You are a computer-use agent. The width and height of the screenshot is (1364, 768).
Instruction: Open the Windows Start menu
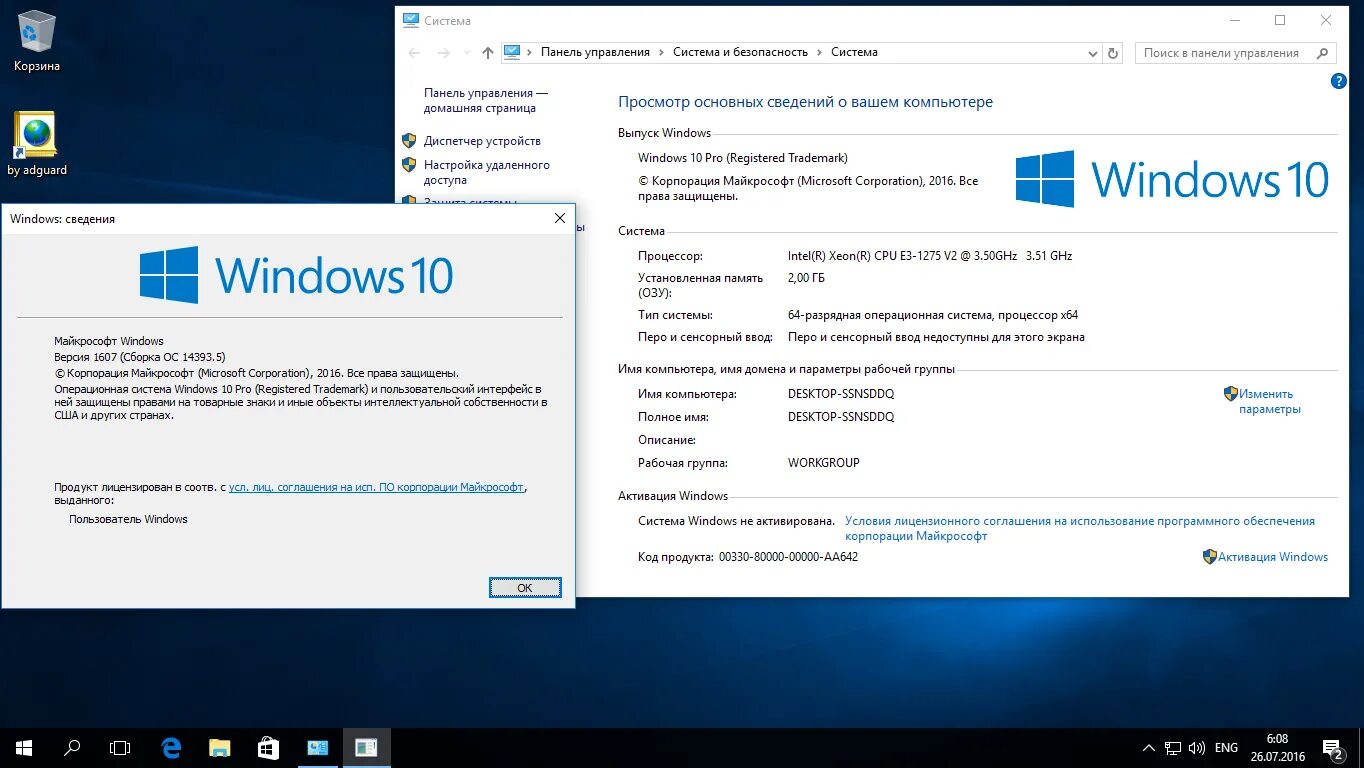24,747
